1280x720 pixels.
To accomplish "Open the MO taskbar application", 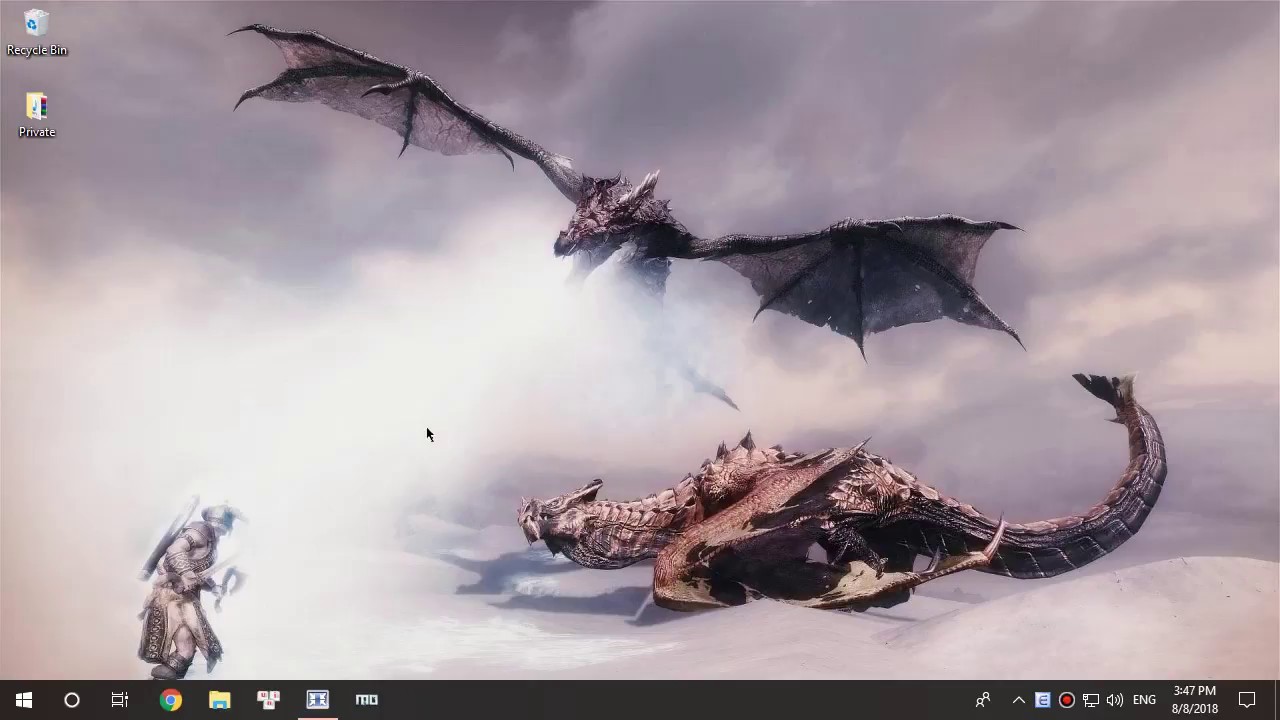I will (367, 700).
